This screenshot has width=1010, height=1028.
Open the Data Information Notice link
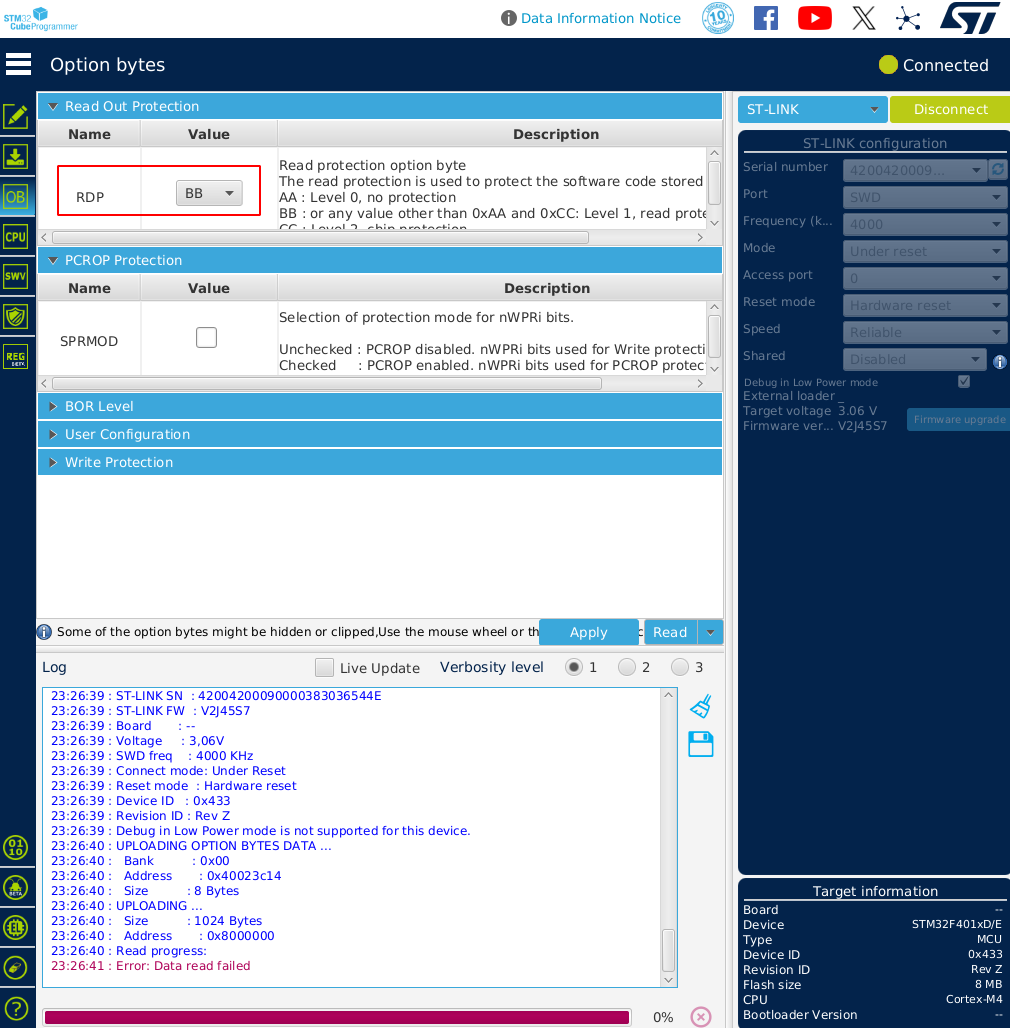click(x=600, y=18)
